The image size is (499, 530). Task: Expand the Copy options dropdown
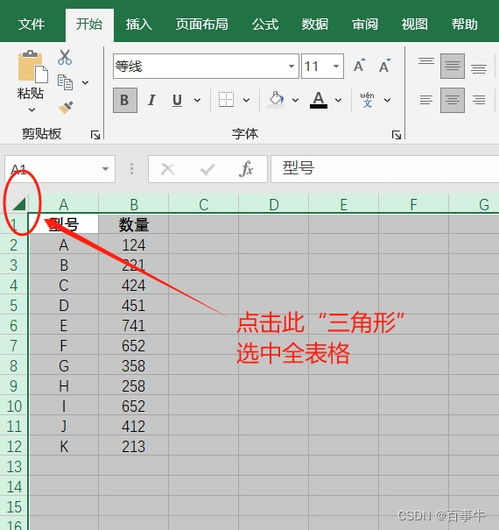click(x=86, y=82)
